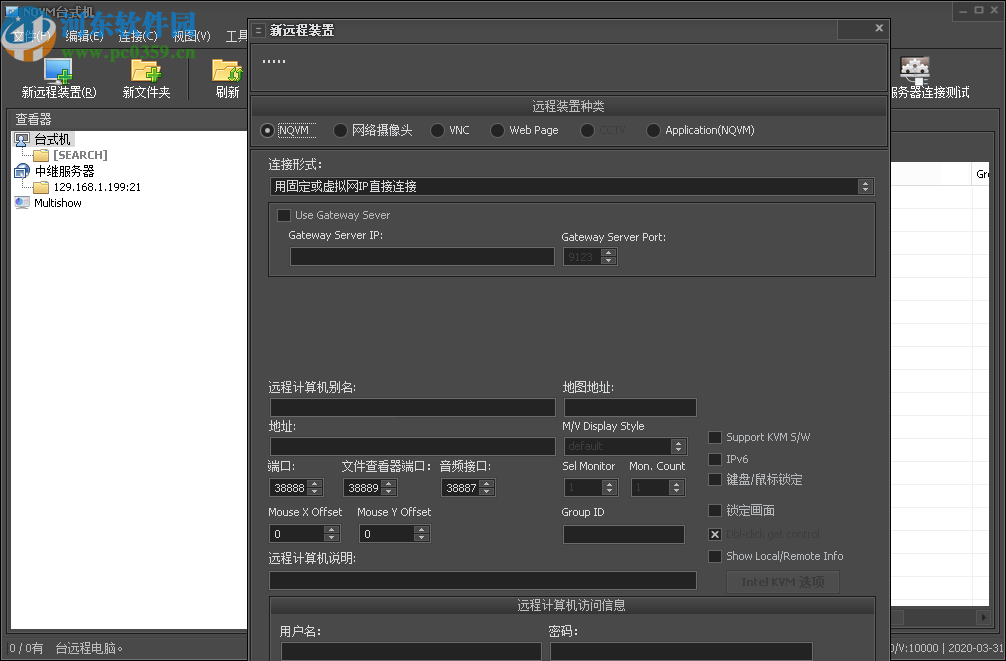Enable the Use Gateway Server checkbox
This screenshot has width=1006, height=661.
(x=284, y=215)
